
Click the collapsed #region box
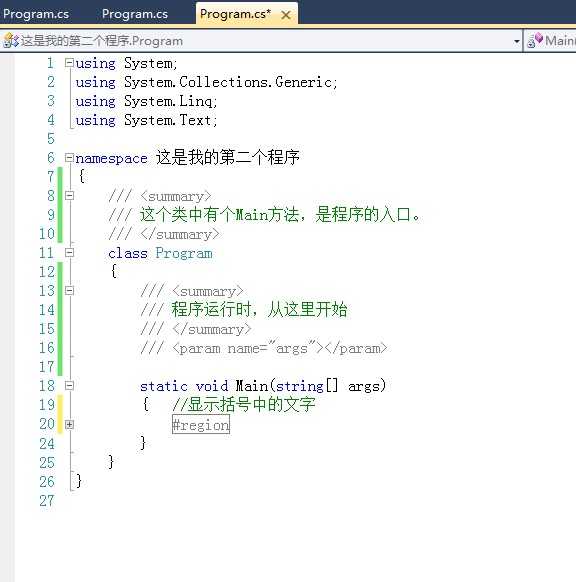coord(201,424)
